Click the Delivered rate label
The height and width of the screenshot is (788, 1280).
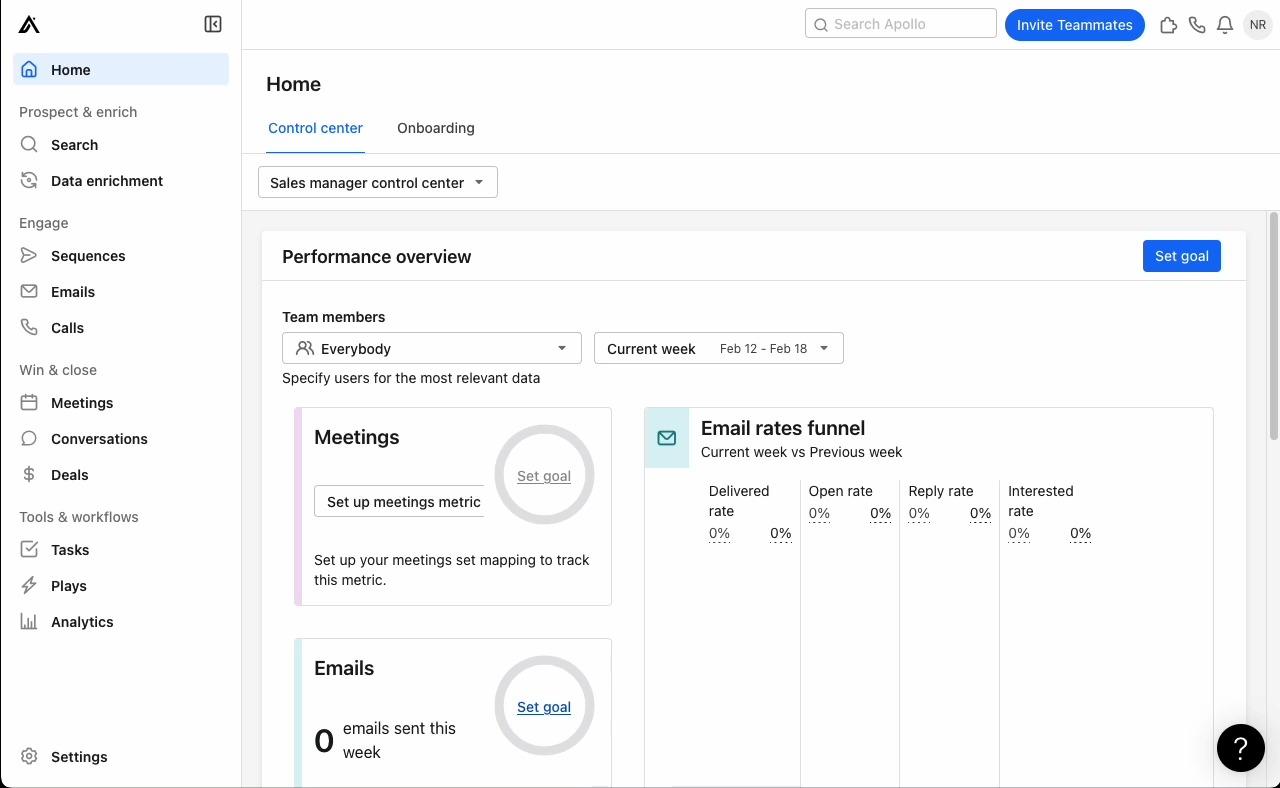point(739,501)
